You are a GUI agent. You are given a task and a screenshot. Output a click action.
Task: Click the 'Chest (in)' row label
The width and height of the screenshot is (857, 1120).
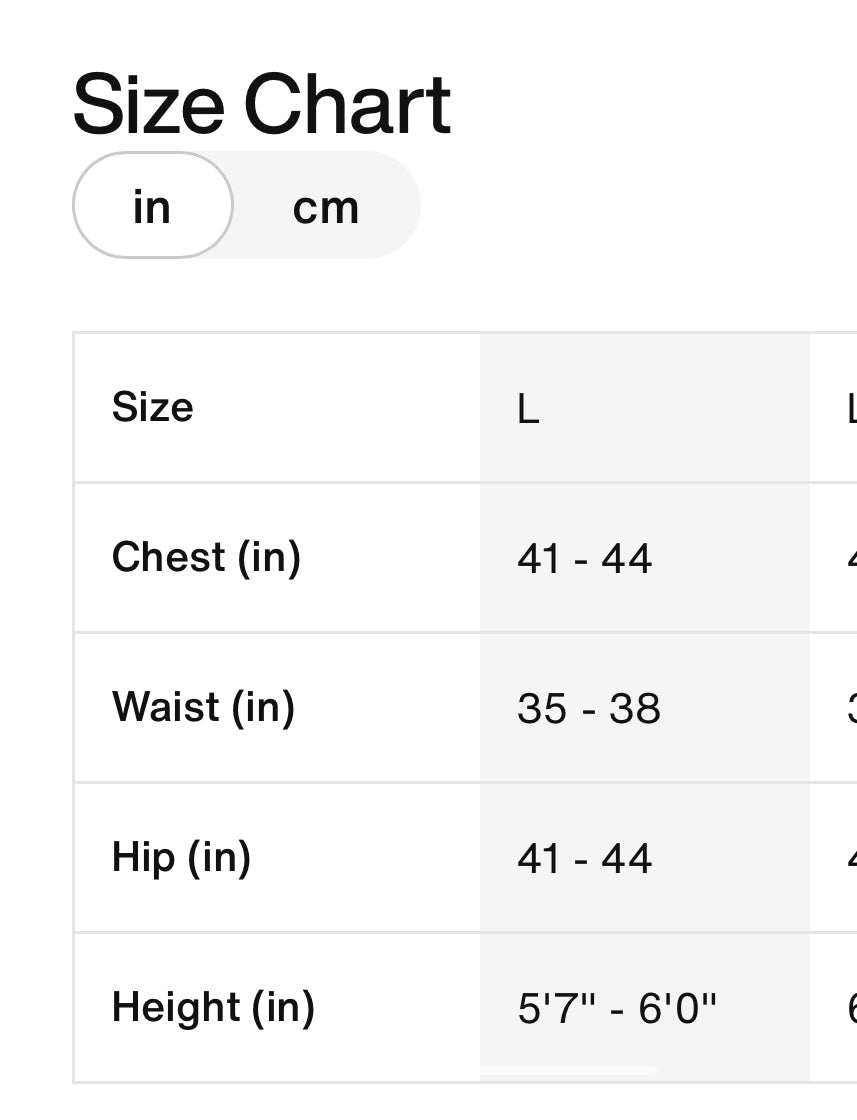pos(206,557)
